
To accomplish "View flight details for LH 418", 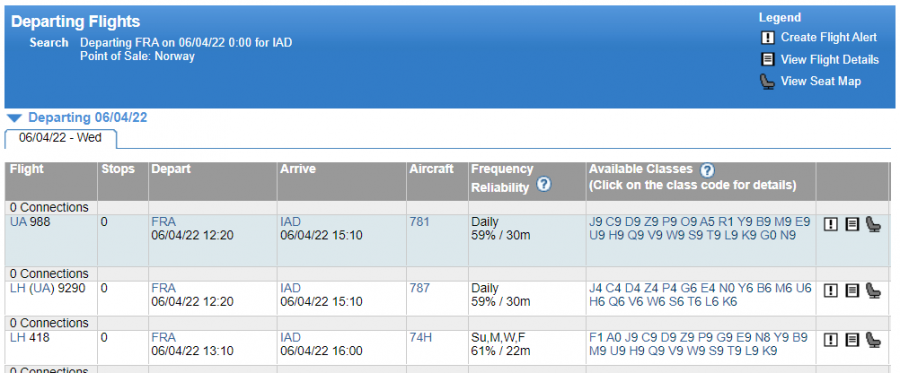I will pyautogui.click(x=852, y=340).
